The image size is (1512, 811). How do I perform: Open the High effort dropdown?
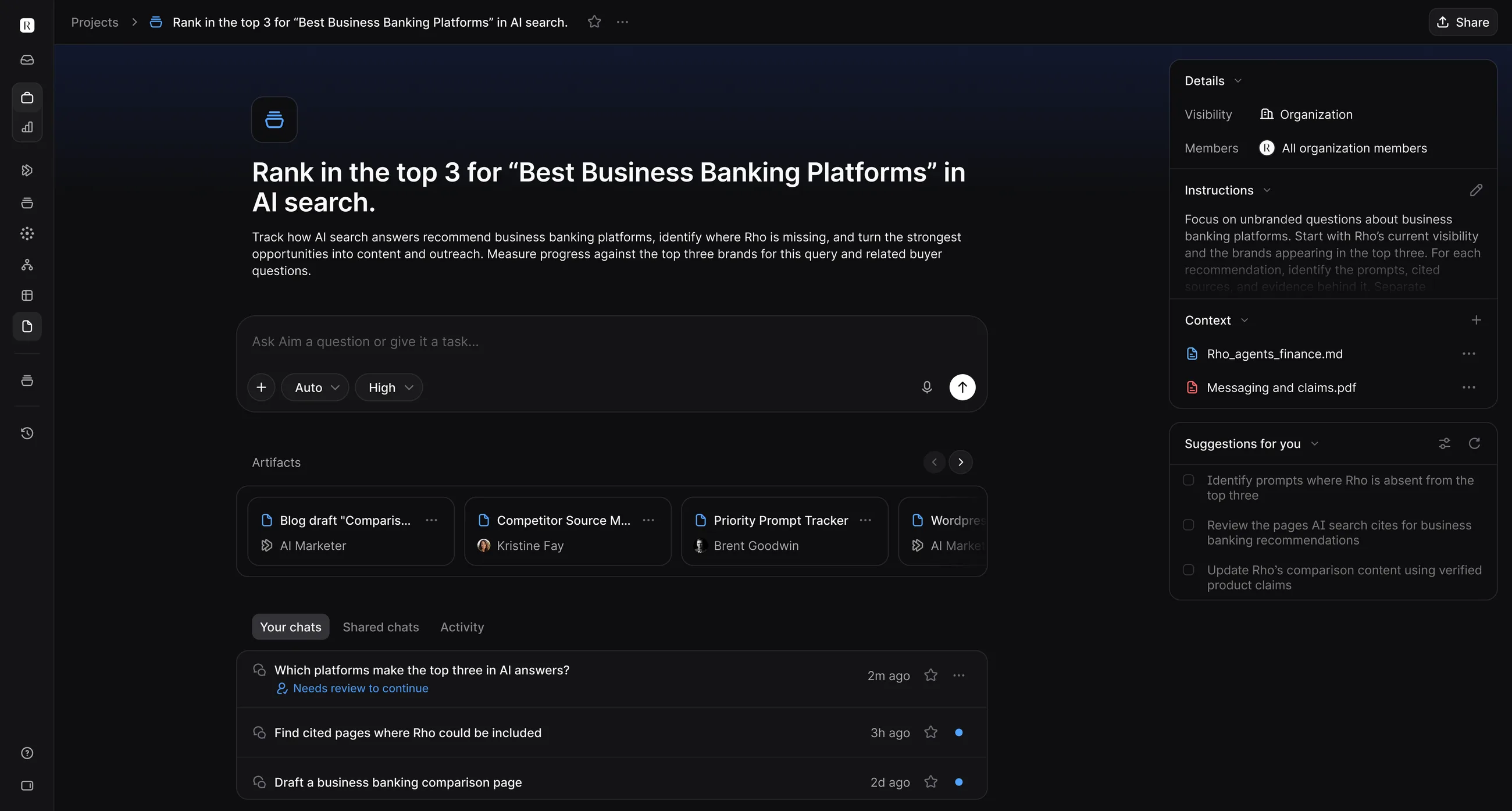click(x=389, y=387)
